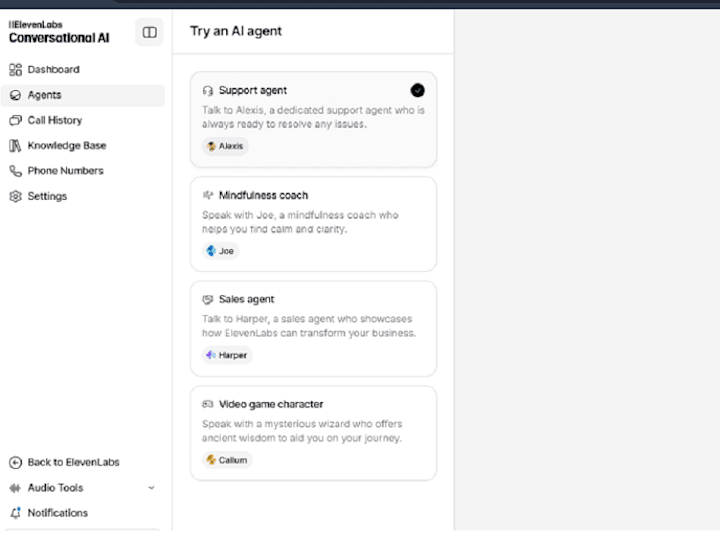Click the Settings gear icon

point(16,196)
